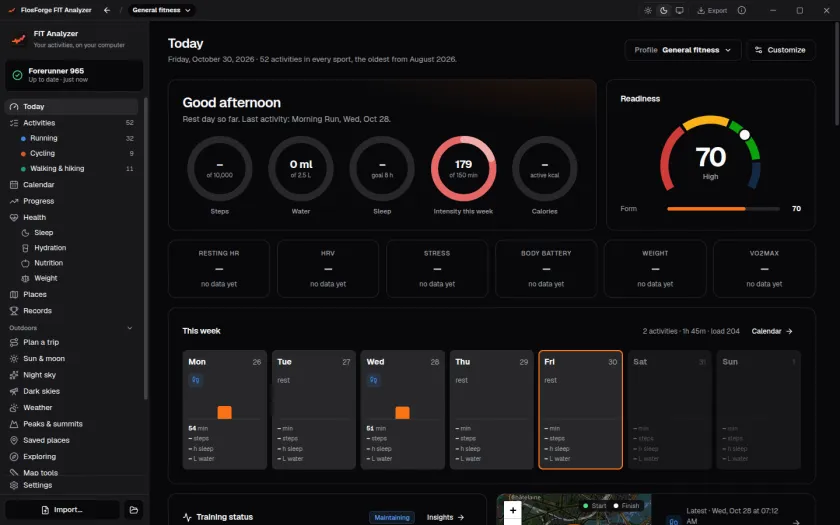Select the Thu 29 day card
This screenshot has height=525, width=840.
pos(492,410)
